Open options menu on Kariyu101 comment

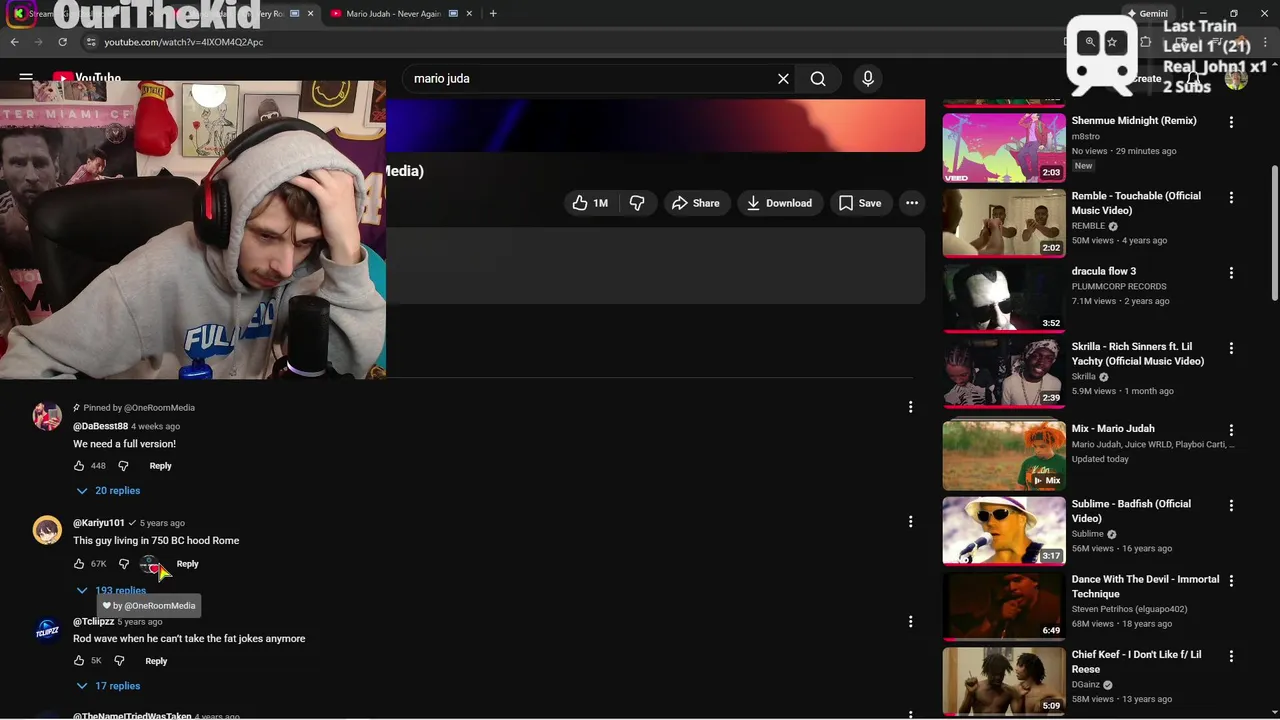pos(910,521)
